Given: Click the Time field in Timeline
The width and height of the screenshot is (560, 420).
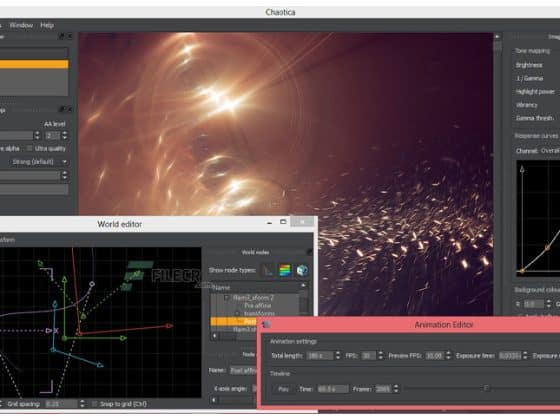Looking at the screenshot, I should (332, 389).
